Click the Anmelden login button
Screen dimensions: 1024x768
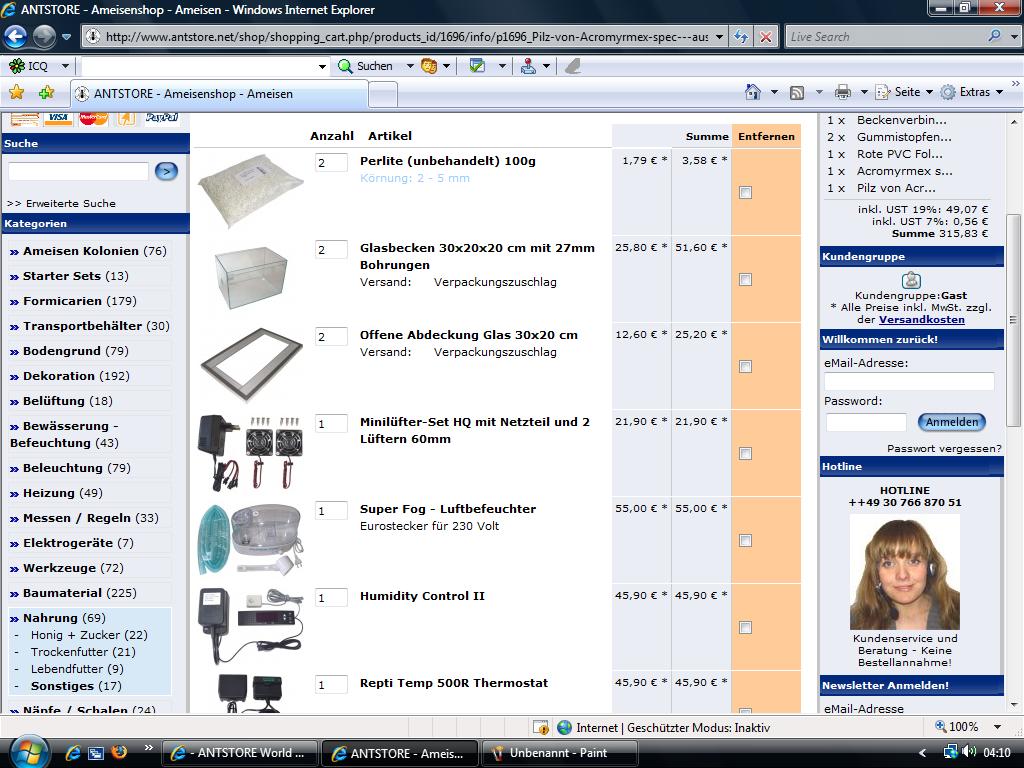coord(951,422)
